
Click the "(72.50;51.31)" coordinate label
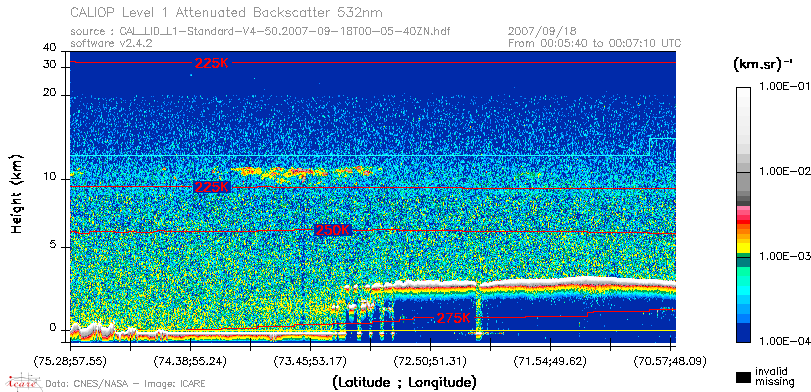(x=430, y=361)
